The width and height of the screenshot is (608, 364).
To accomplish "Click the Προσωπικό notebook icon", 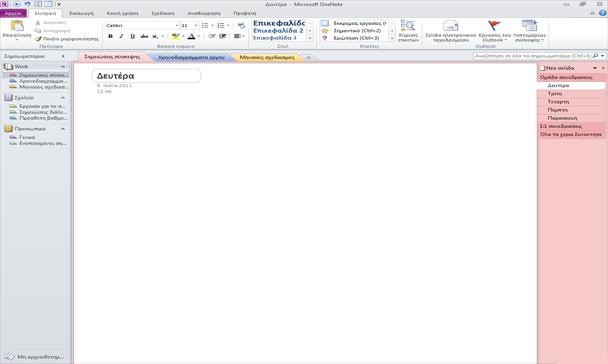I will click(8, 129).
